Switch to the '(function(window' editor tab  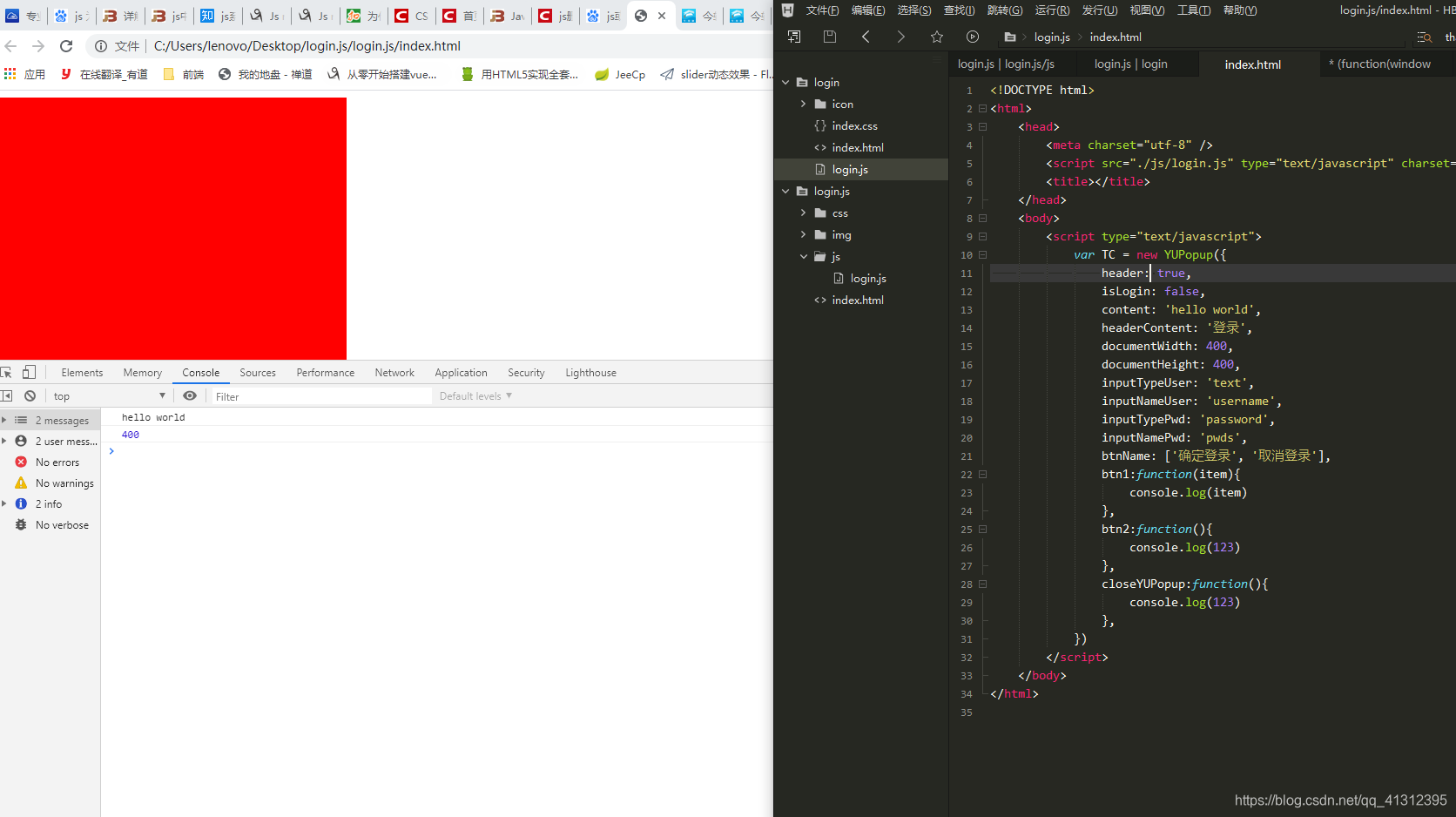[x=1379, y=64]
